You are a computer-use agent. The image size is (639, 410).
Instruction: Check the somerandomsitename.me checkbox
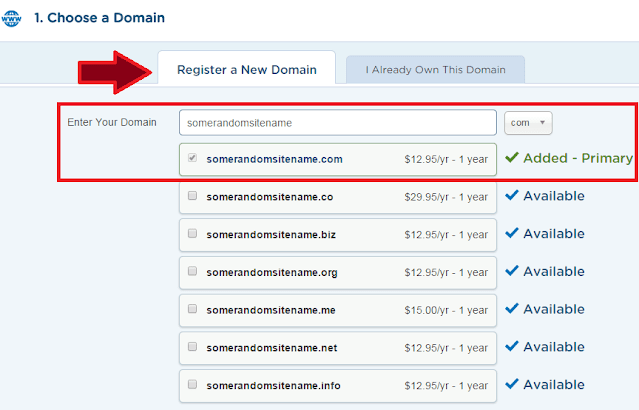tap(192, 309)
